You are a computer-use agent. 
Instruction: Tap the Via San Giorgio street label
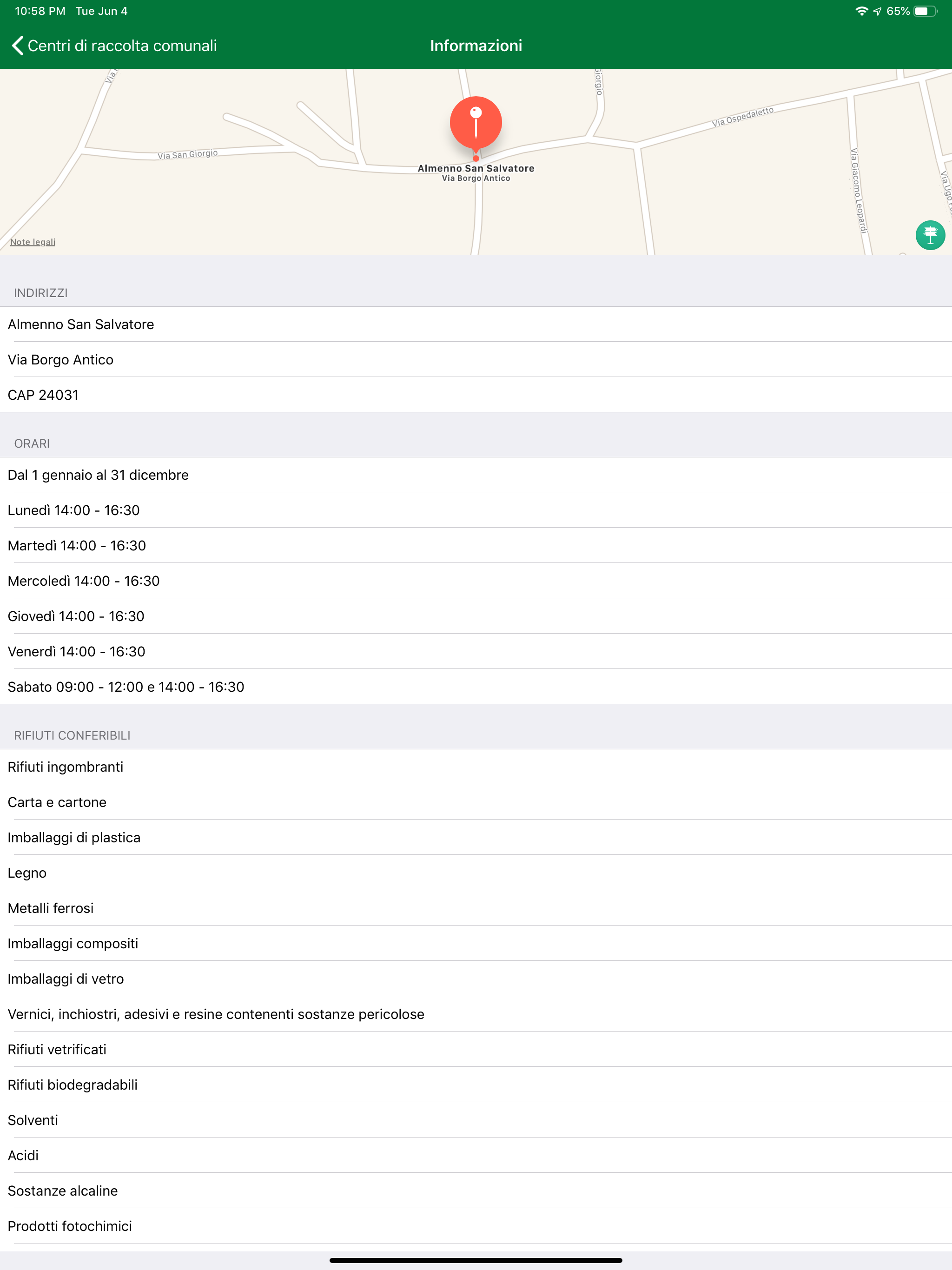click(x=188, y=154)
